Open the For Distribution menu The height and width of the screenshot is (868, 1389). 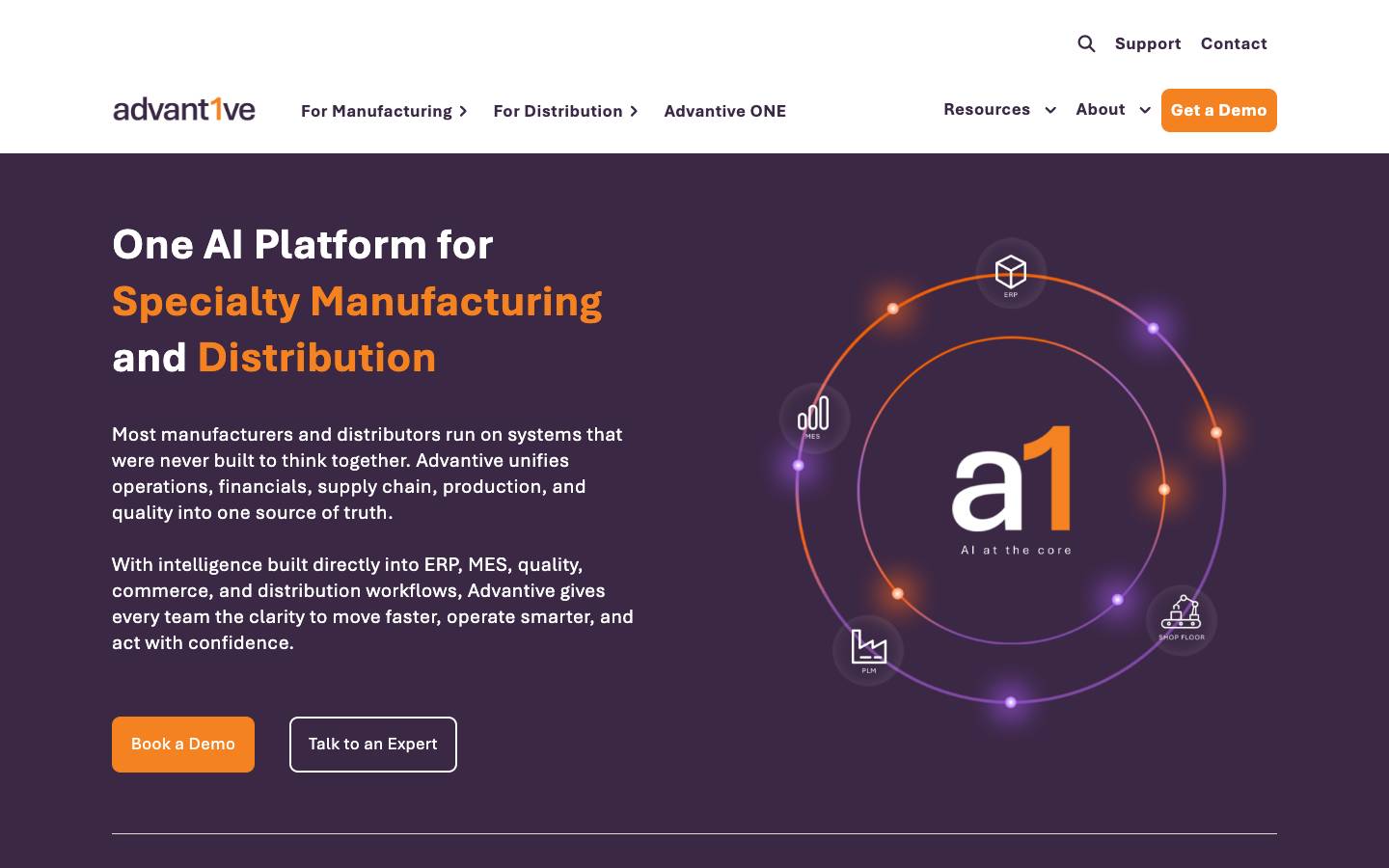(x=558, y=111)
